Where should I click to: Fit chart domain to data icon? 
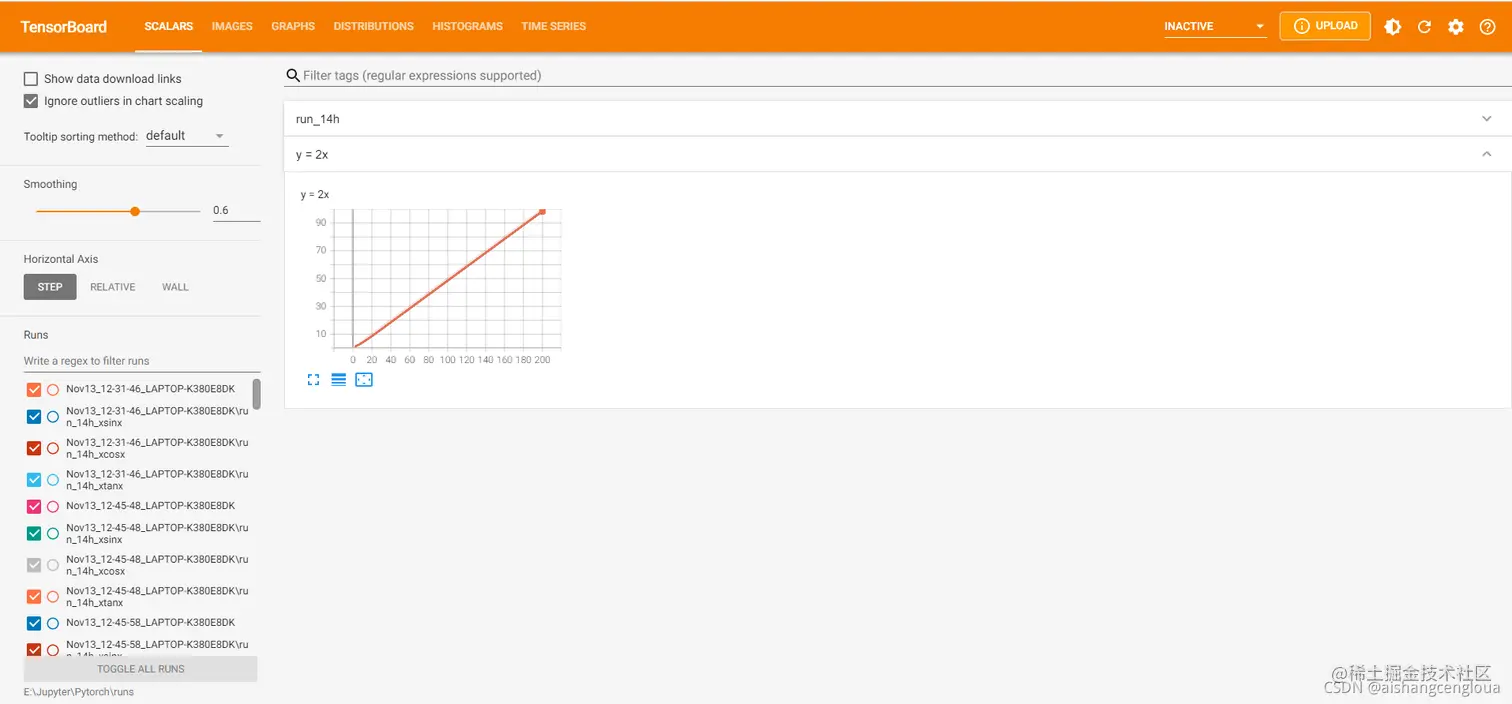[364, 380]
